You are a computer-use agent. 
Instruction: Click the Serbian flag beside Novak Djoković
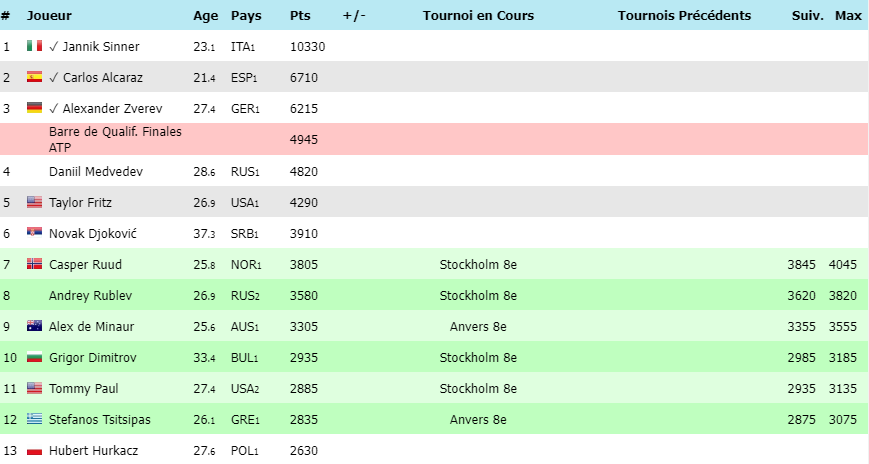[34, 233]
